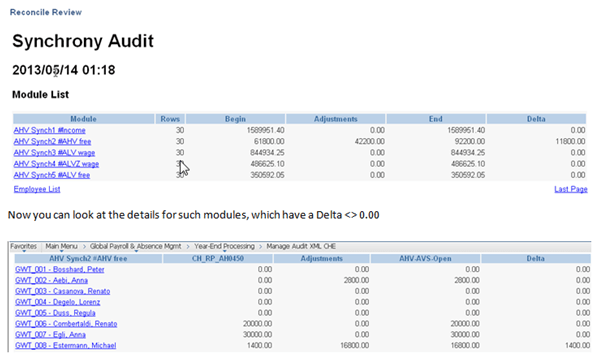The image size is (599, 364).
Task: Select Manage Audit XML CHE breadcrumb
Action: coord(301,246)
